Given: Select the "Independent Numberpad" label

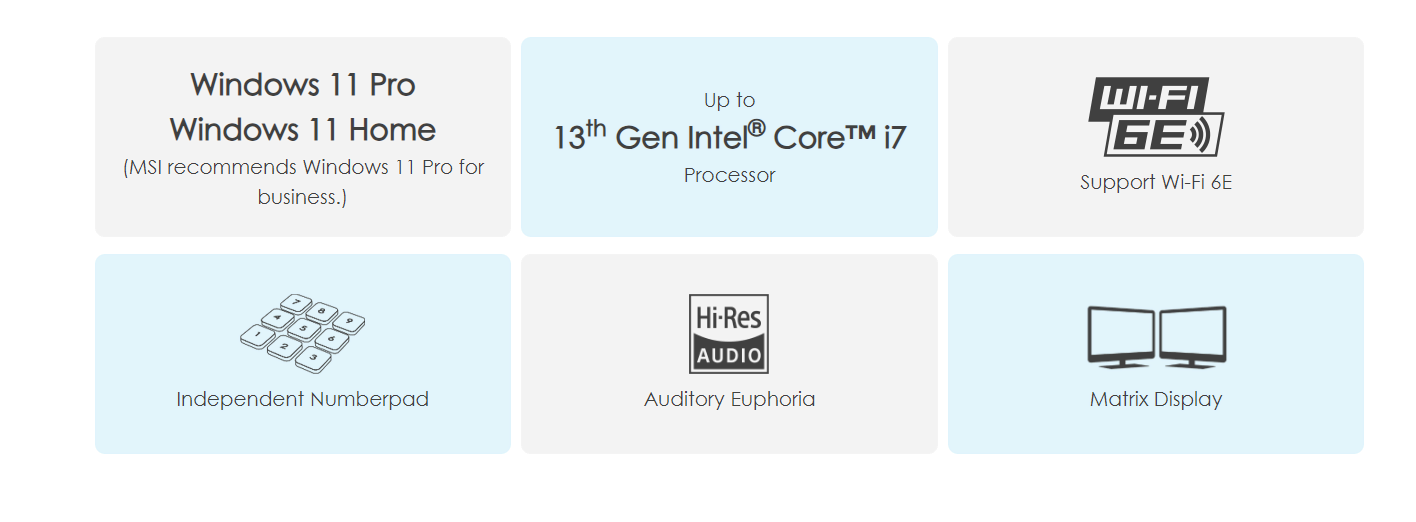Looking at the screenshot, I should coord(303,399).
